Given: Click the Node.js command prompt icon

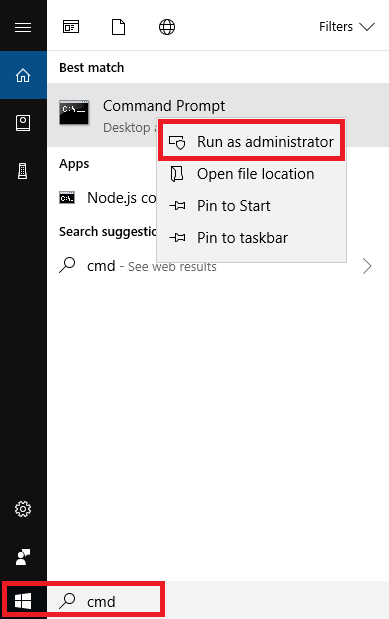Looking at the screenshot, I should pos(67,197).
